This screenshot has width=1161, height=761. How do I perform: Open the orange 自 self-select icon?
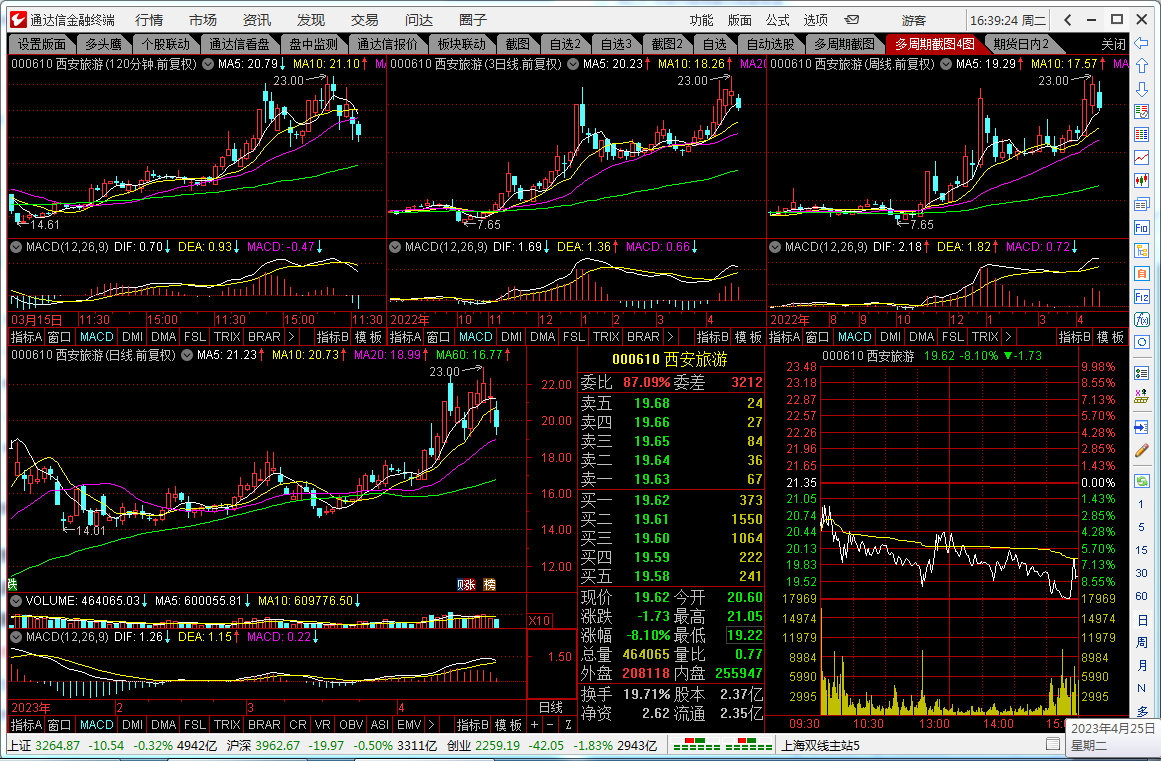tap(1142, 273)
